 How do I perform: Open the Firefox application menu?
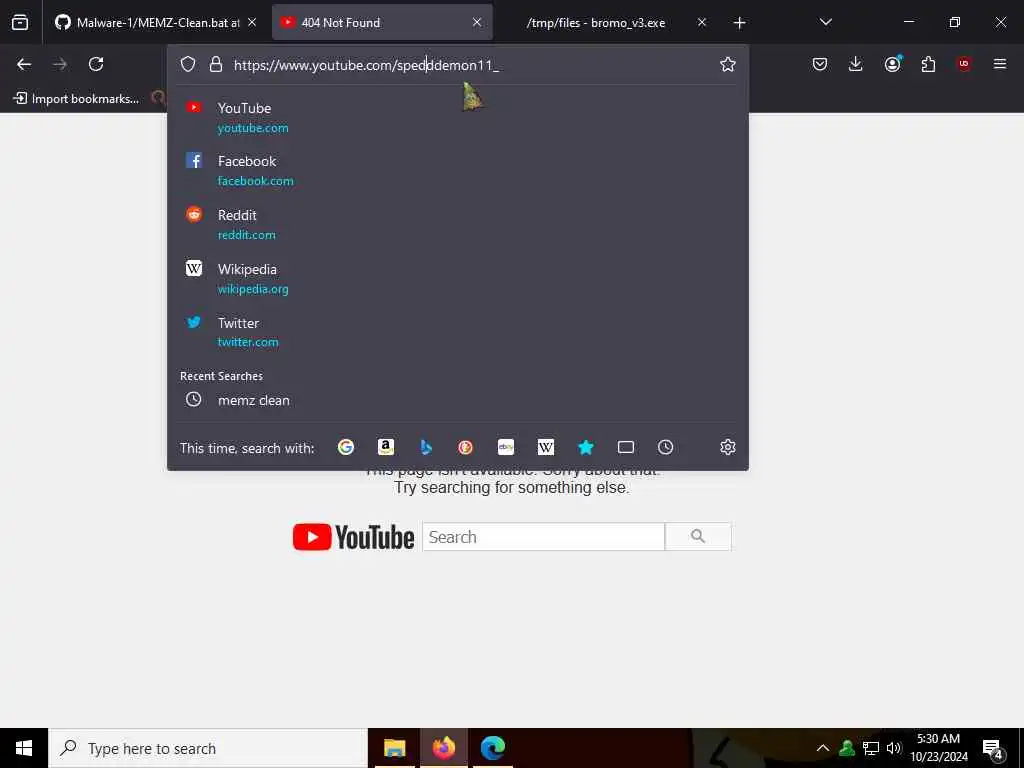click(1000, 64)
